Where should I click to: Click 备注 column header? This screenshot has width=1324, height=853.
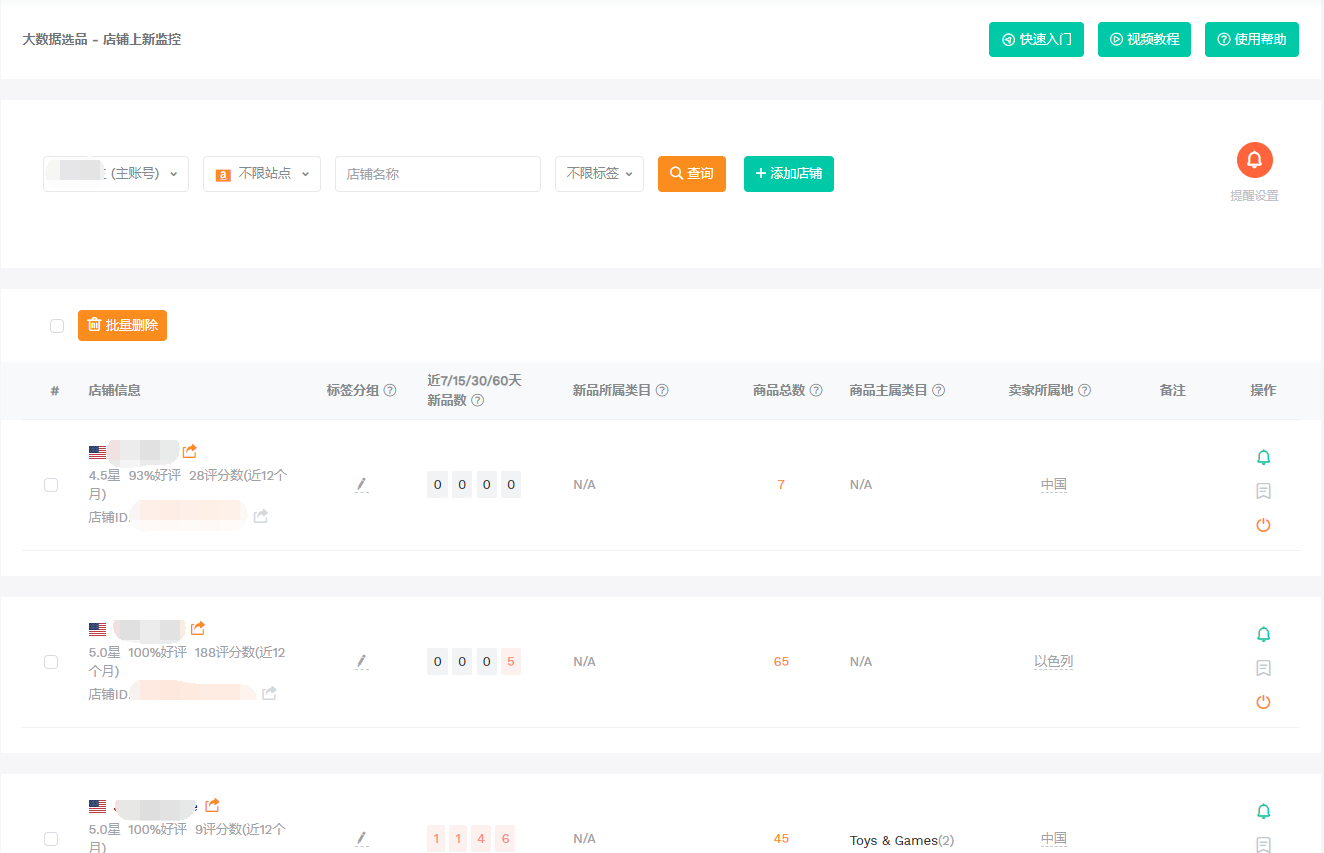(x=1172, y=391)
